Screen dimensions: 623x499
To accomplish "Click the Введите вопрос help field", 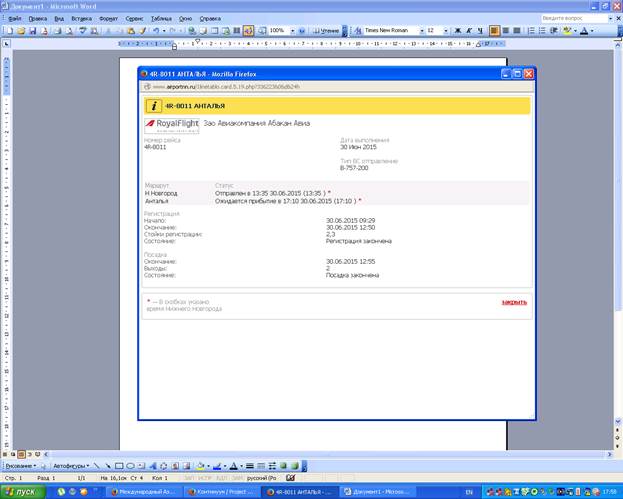I will [x=575, y=18].
